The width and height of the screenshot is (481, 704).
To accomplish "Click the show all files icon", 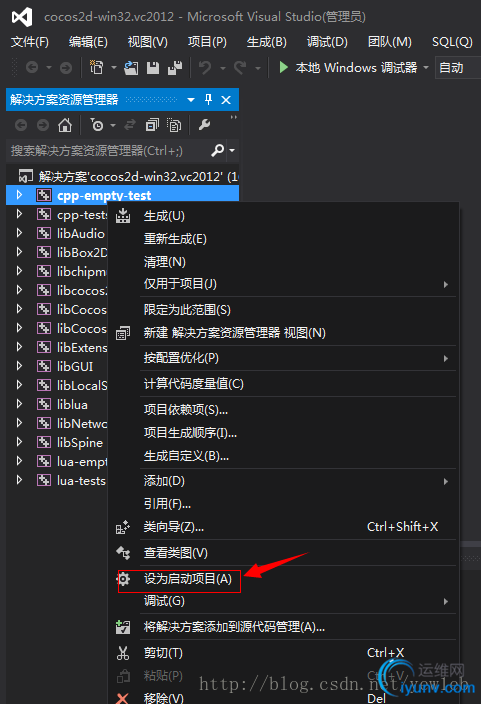I will click(174, 125).
